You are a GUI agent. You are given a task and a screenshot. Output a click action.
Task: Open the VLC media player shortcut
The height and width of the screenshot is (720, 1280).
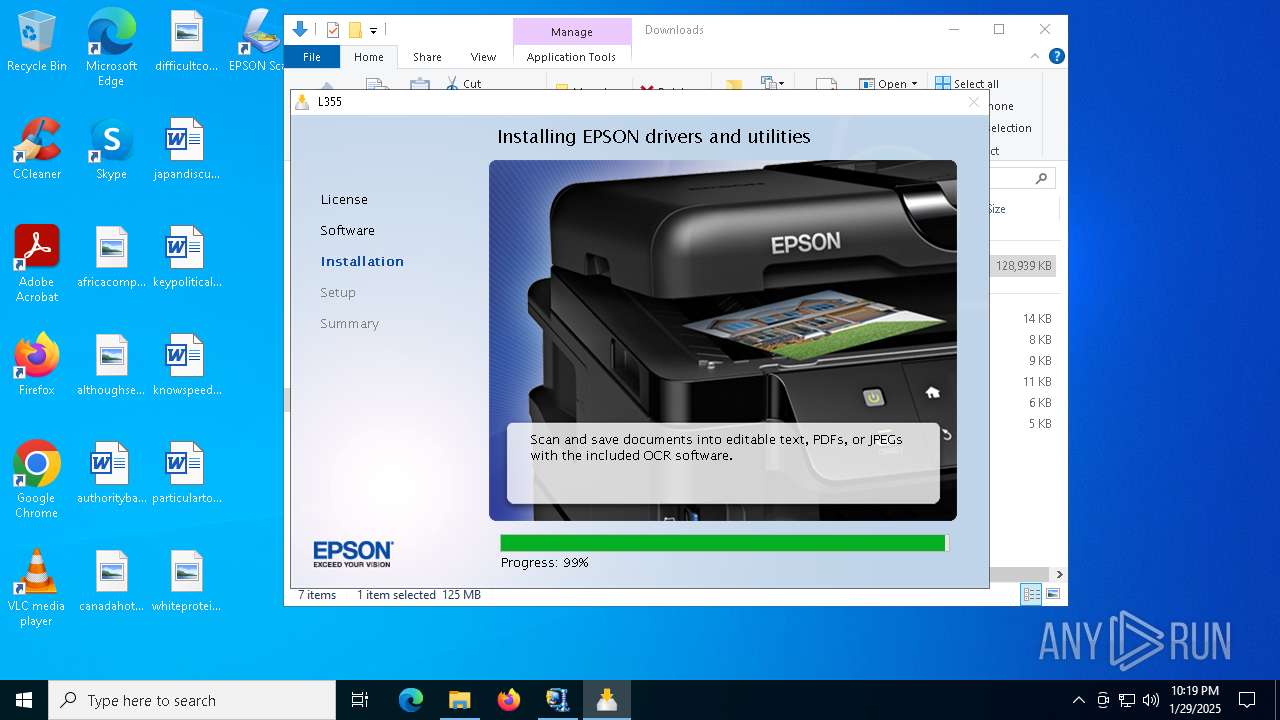point(37,588)
